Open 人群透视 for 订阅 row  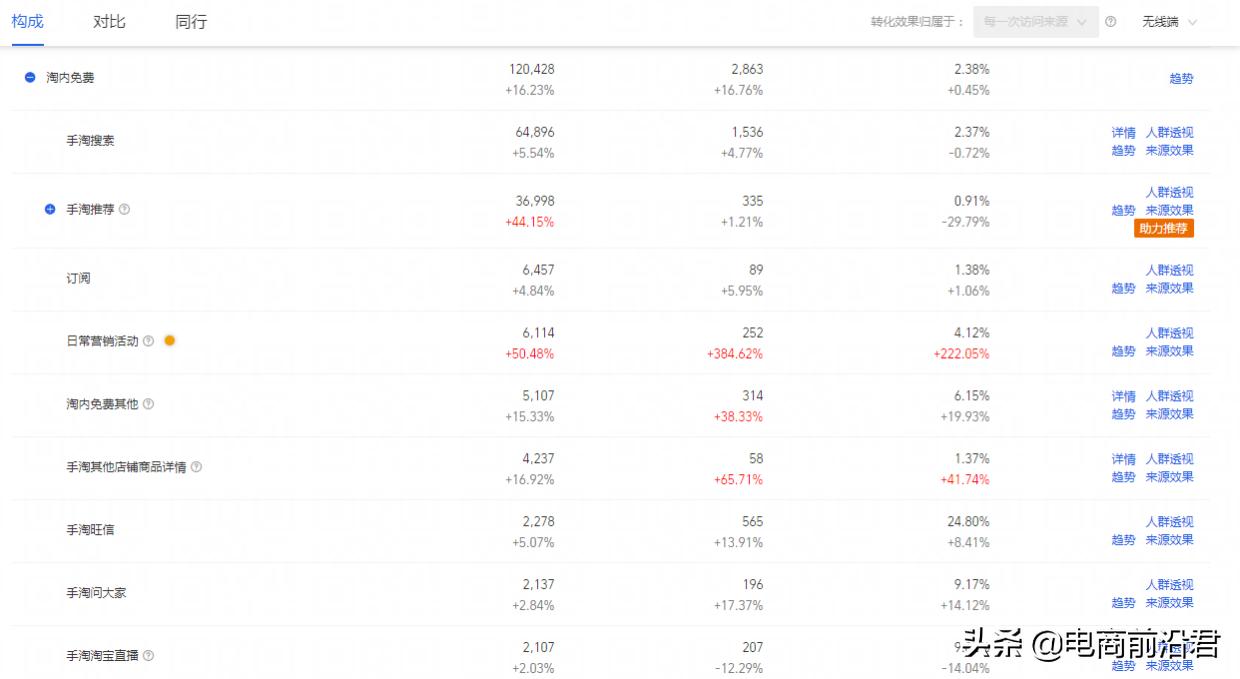[1169, 270]
